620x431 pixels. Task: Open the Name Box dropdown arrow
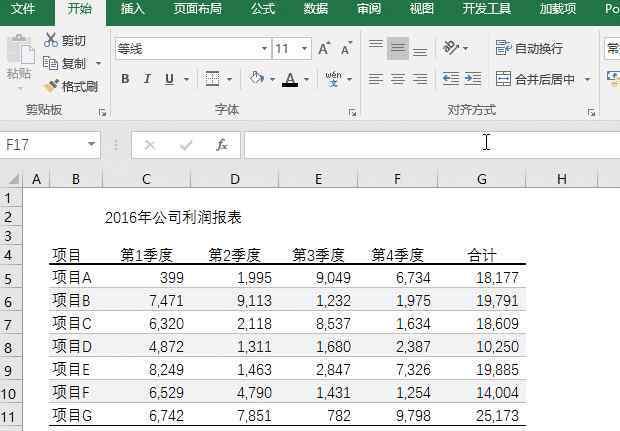click(x=92, y=144)
